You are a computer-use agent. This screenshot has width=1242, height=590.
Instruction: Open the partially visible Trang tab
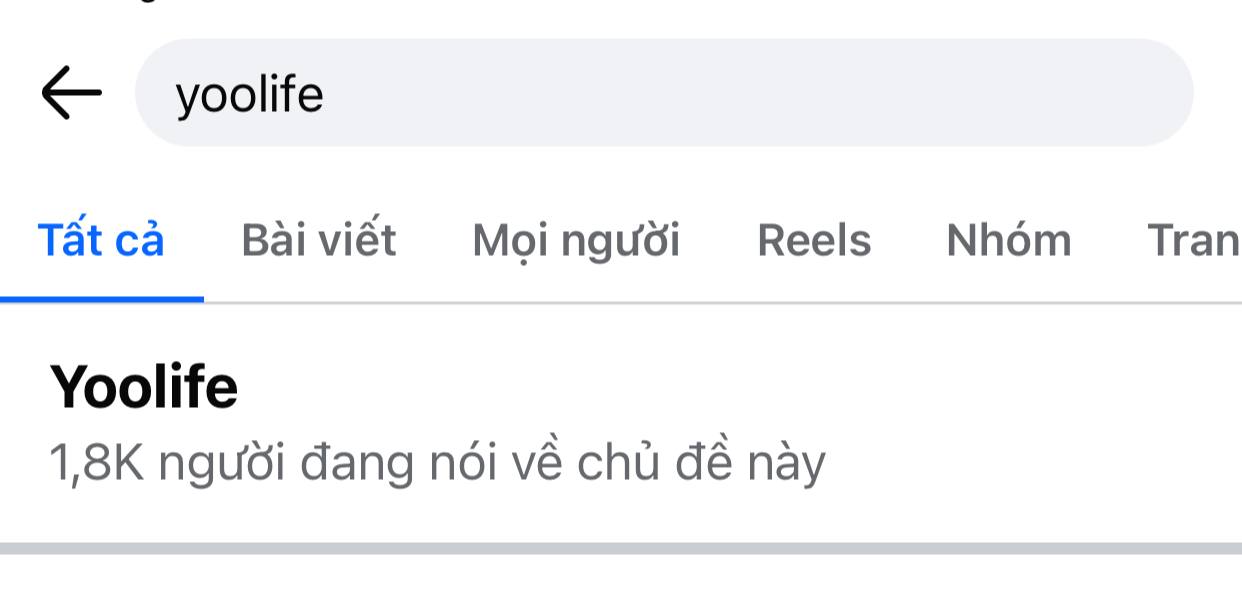1194,240
